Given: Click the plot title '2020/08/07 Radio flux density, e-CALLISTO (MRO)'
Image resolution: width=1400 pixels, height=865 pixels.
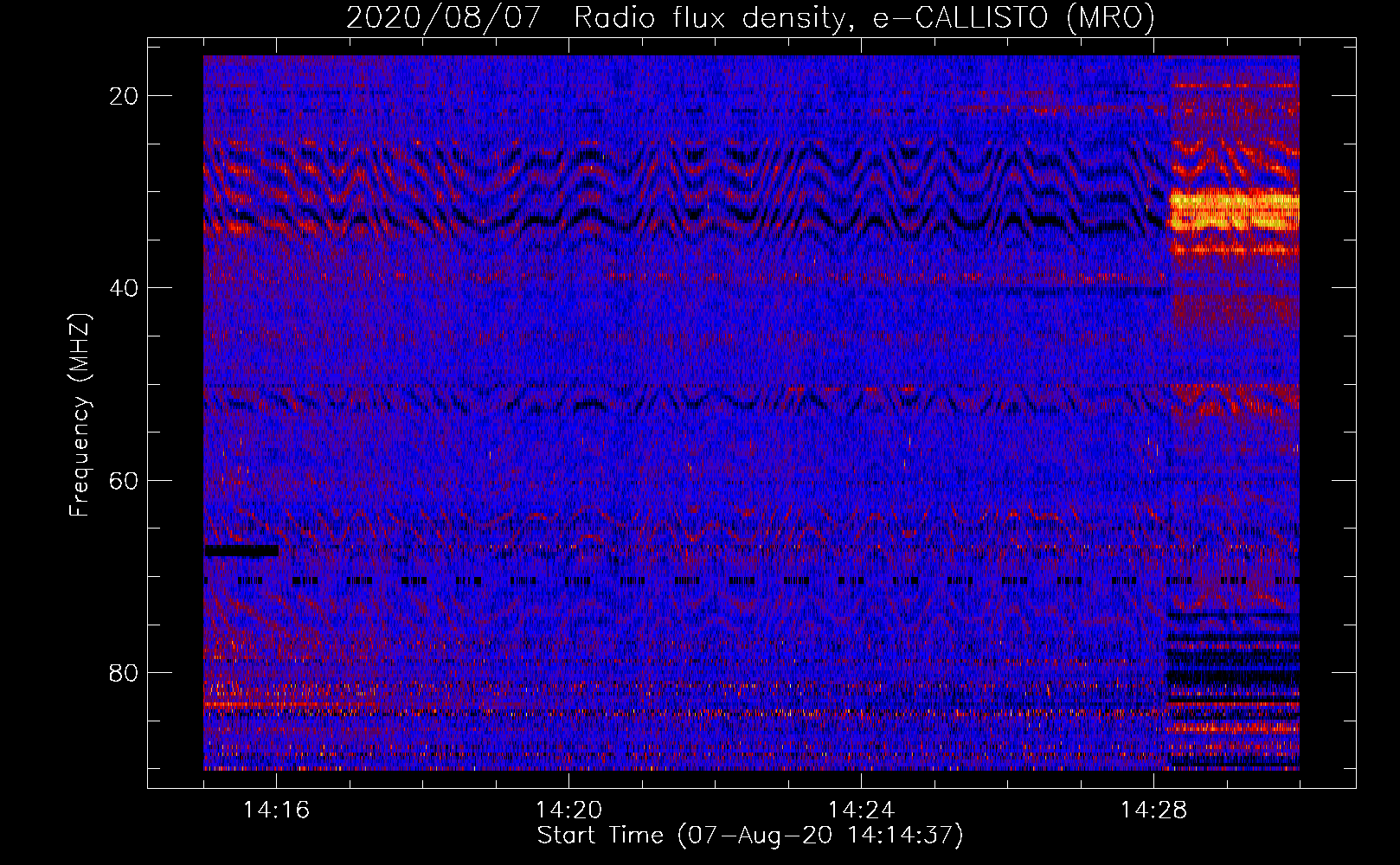Looking at the screenshot, I should tap(750, 17).
